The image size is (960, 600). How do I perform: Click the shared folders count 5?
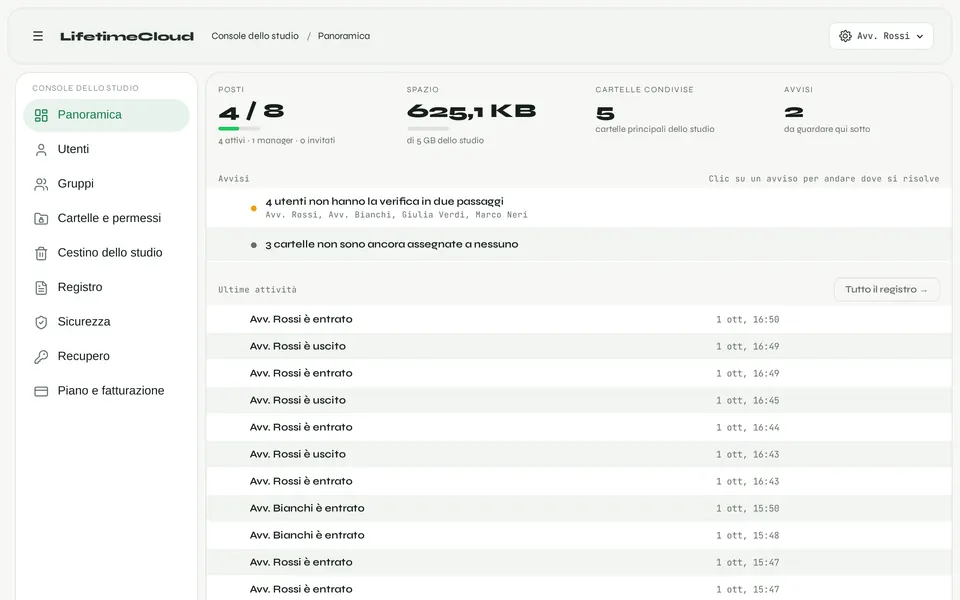(605, 113)
